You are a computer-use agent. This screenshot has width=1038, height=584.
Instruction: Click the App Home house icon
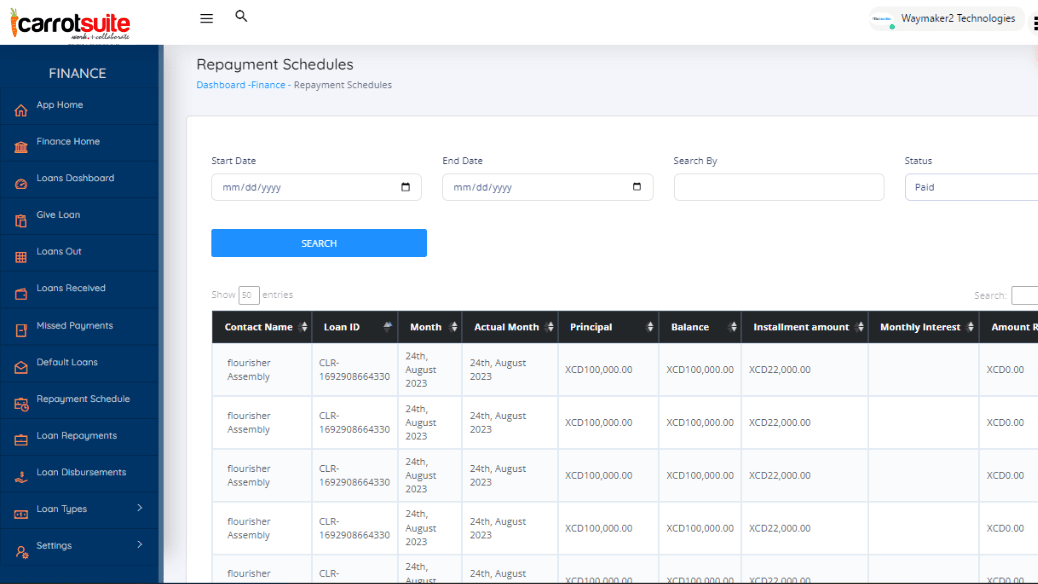coord(21,110)
